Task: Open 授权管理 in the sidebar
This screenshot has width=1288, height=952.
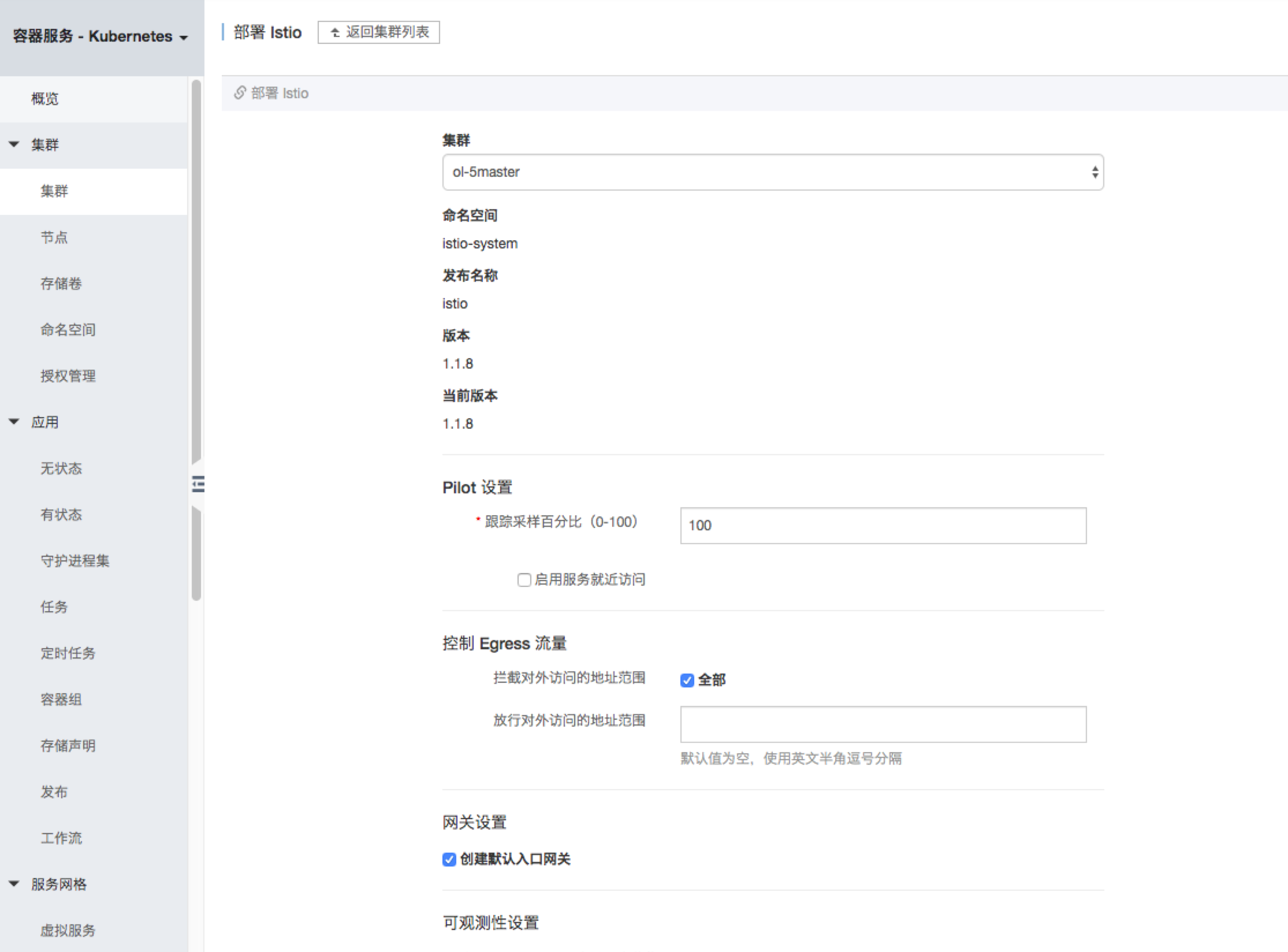Action: pos(94,376)
